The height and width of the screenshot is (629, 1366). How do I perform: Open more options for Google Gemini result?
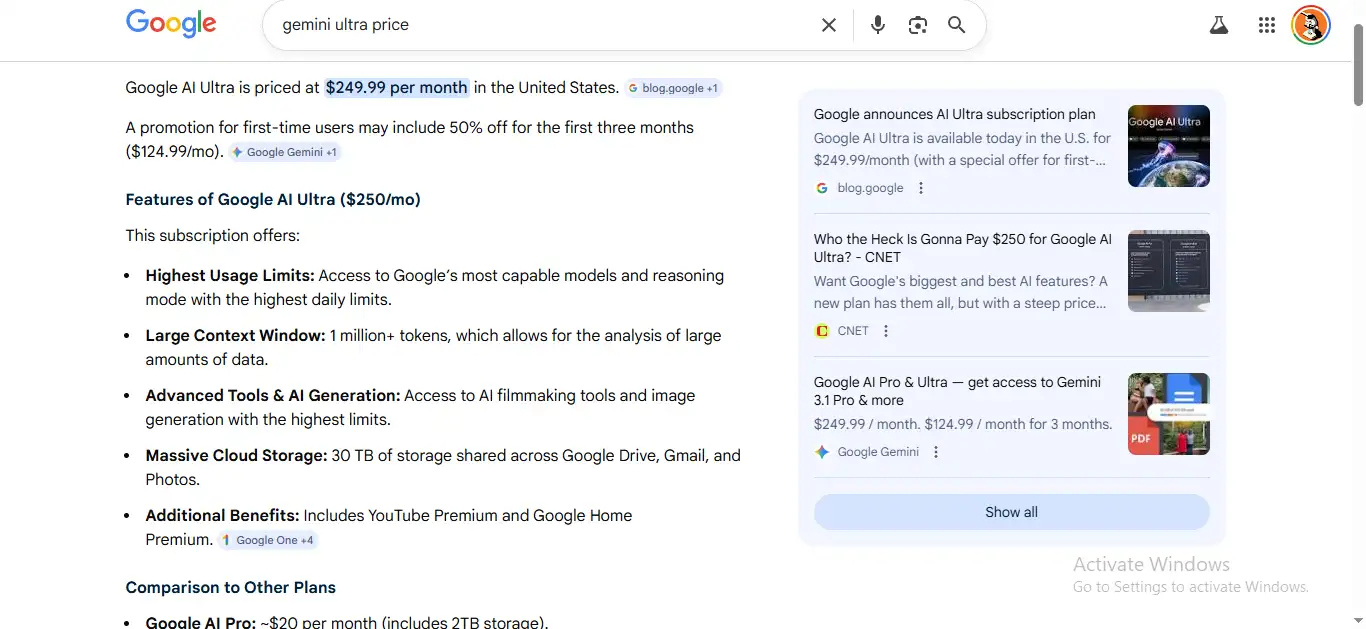(x=936, y=452)
